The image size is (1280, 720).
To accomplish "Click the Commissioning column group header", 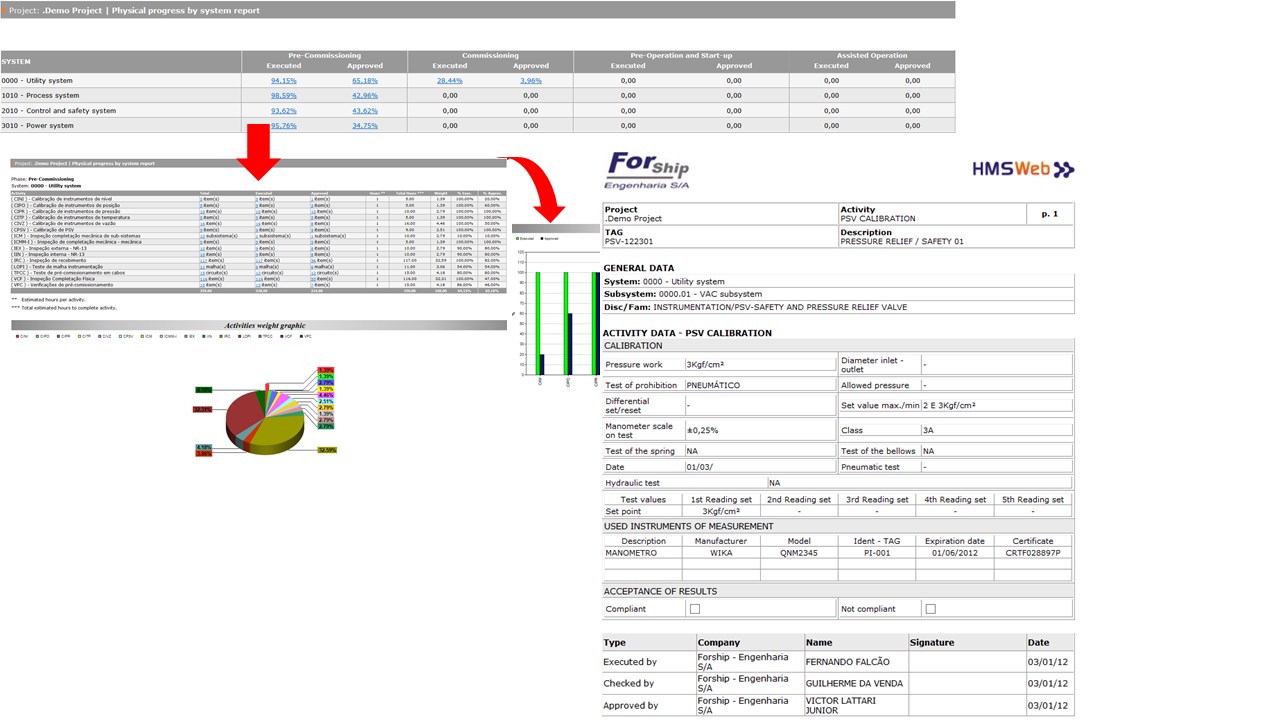I will point(490,55).
